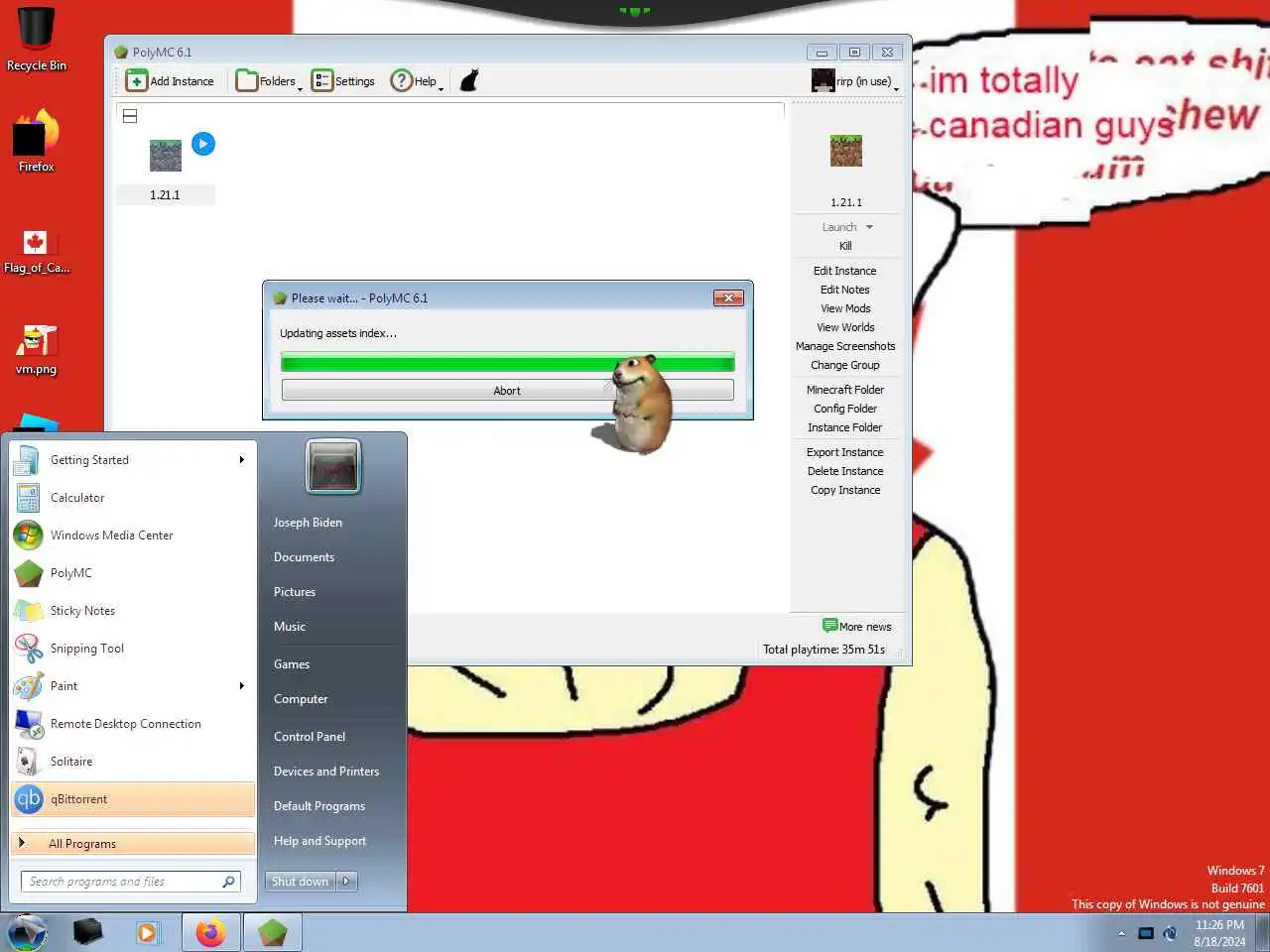The height and width of the screenshot is (952, 1270).
Task: Click Kill in the instance panel
Action: click(845, 246)
